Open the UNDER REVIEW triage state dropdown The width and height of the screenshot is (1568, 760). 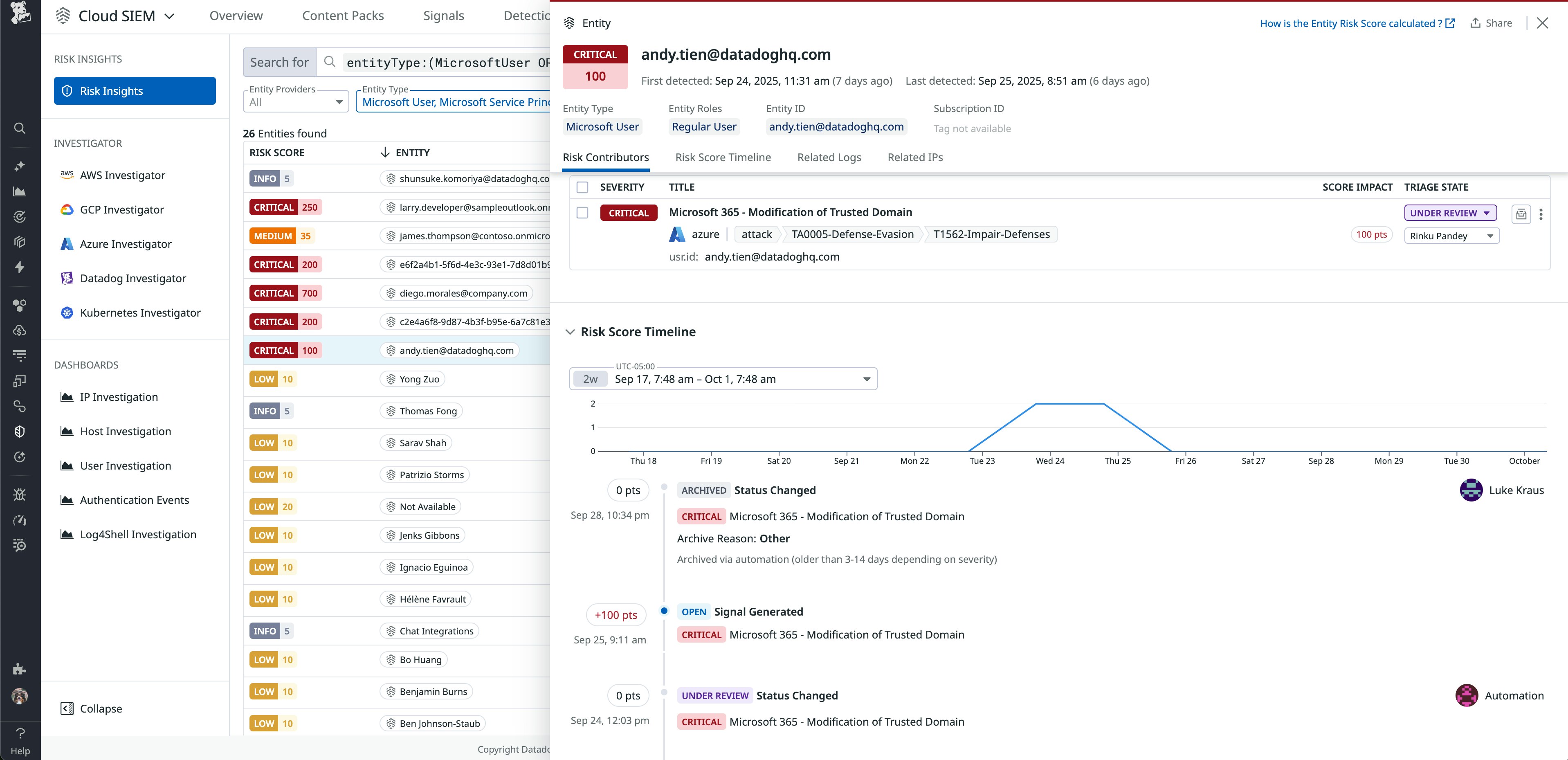point(1450,213)
